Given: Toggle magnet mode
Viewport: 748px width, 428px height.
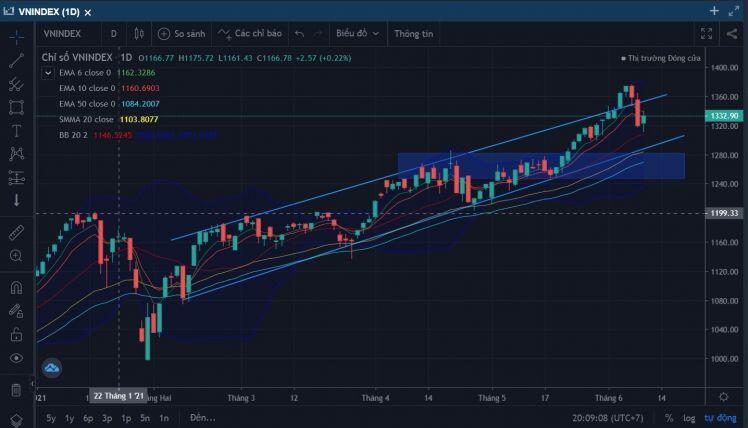Looking at the screenshot, I should [16, 288].
